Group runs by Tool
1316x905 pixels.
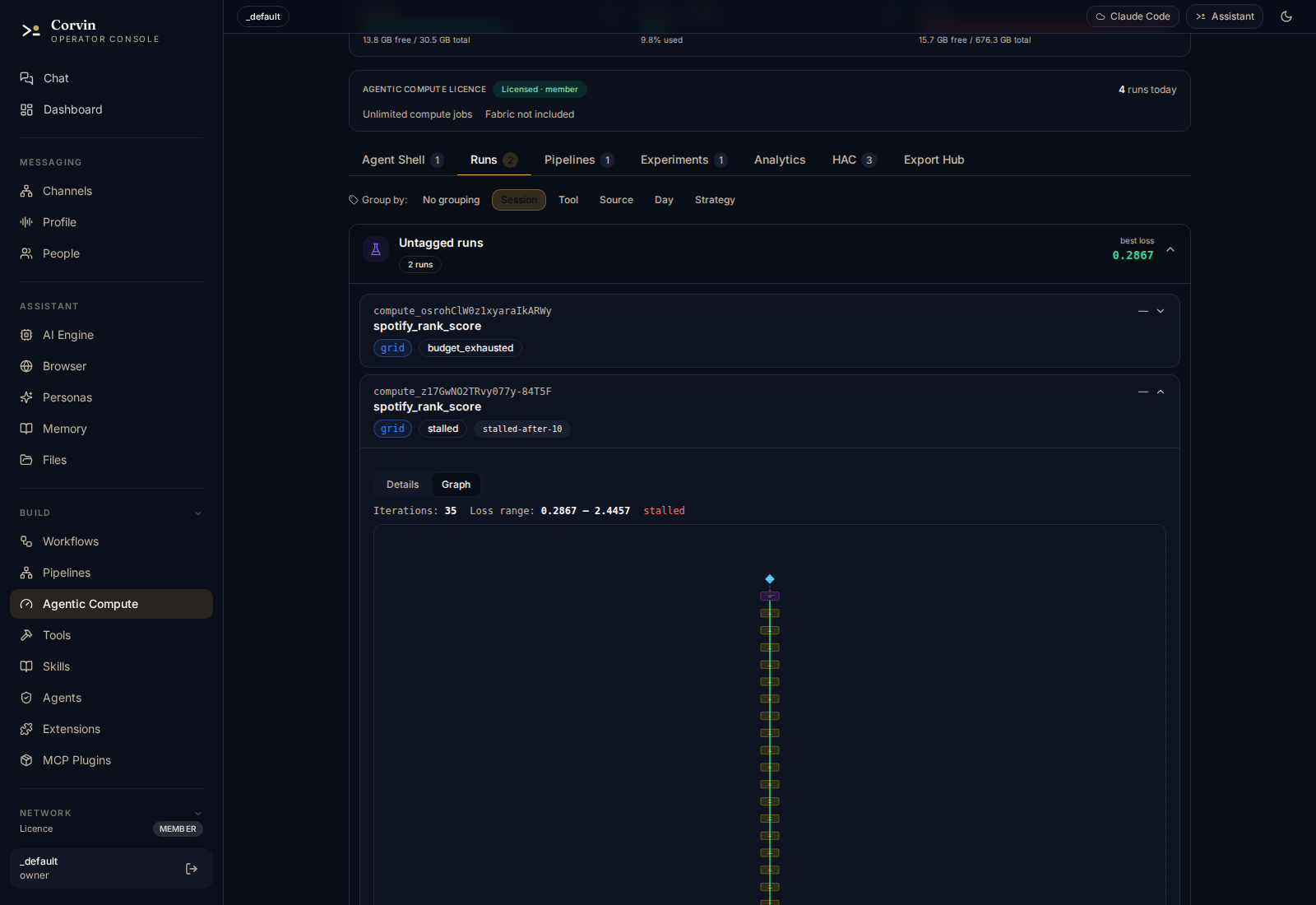pos(568,200)
